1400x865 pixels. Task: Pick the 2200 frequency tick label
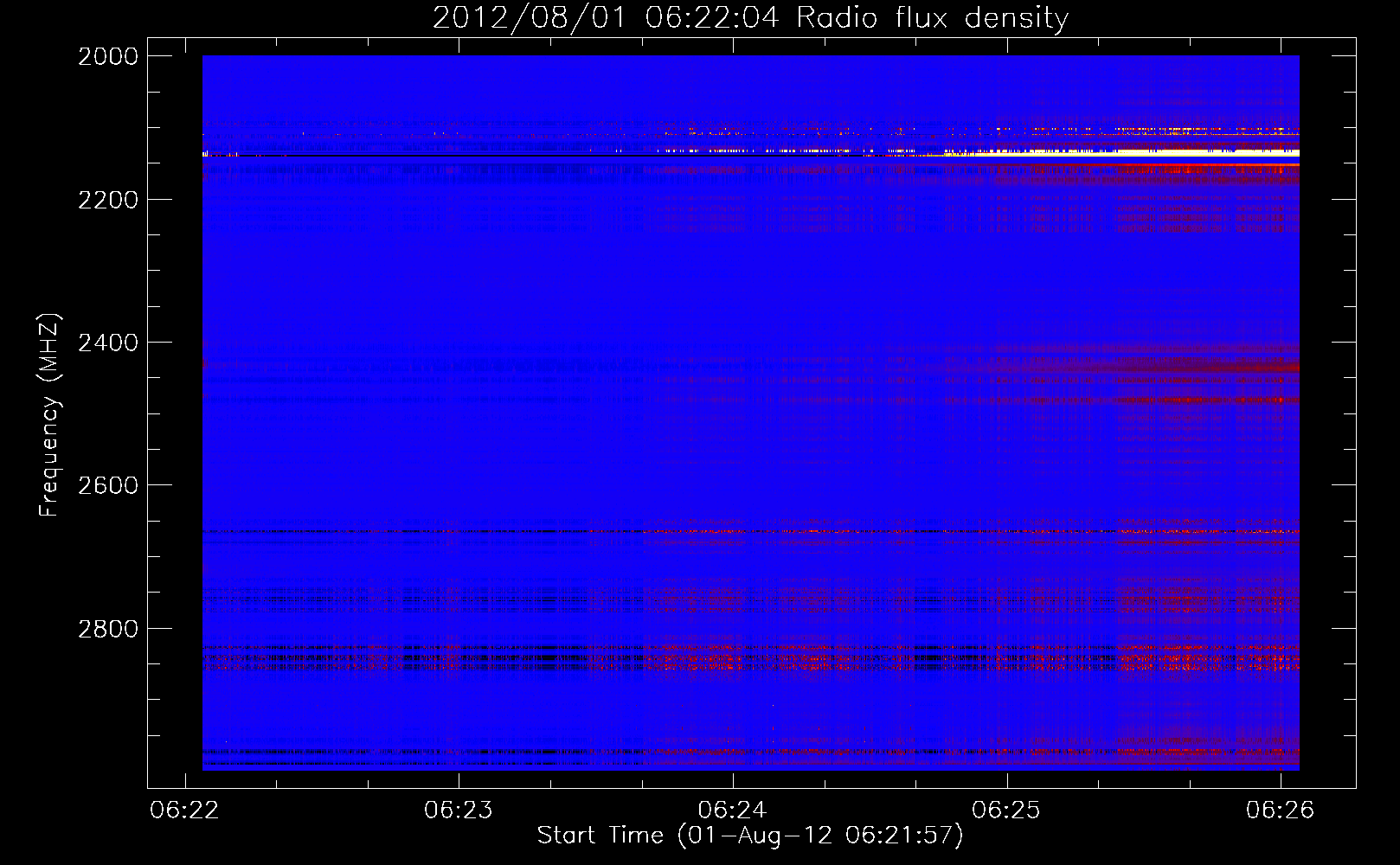pyautogui.click(x=108, y=200)
